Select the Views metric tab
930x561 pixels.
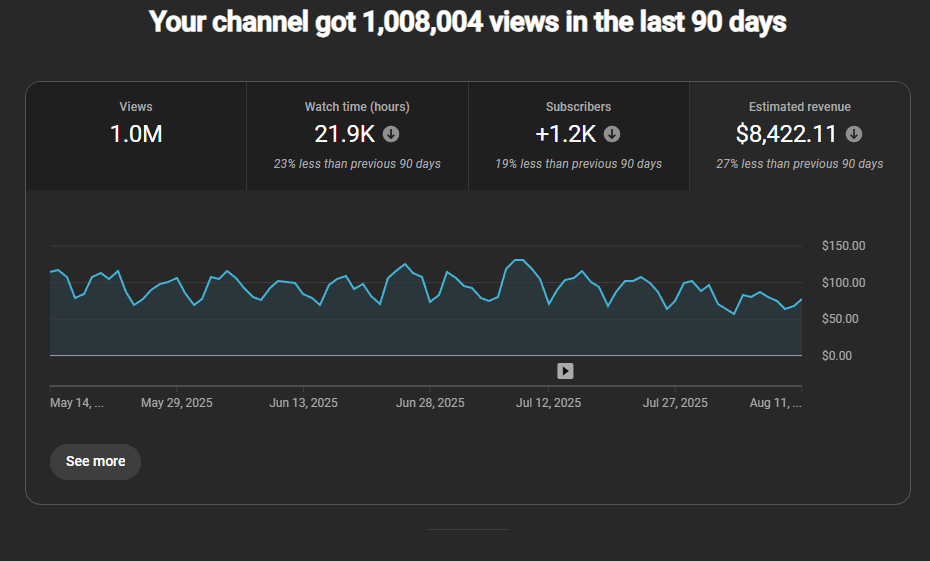coord(136,135)
